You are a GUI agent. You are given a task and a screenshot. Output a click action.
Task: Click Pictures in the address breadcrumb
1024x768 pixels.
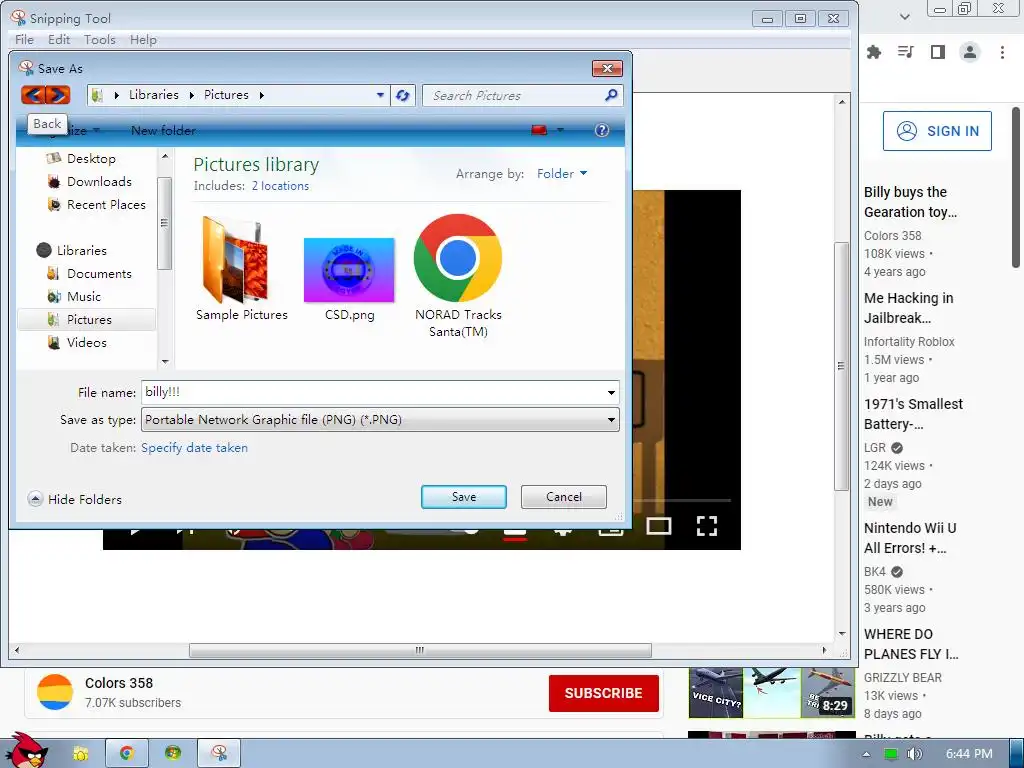pos(226,95)
